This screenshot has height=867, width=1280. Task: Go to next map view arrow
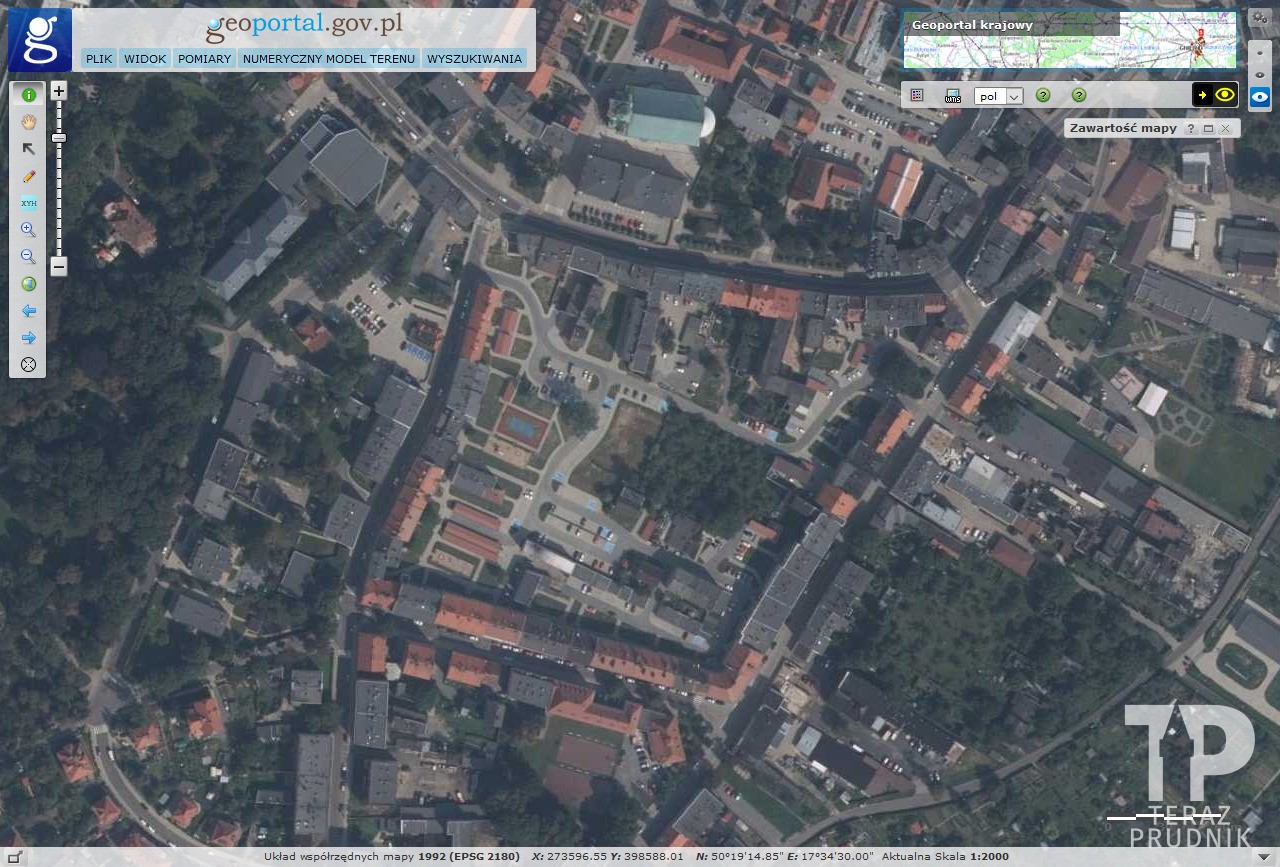[x=28, y=338]
